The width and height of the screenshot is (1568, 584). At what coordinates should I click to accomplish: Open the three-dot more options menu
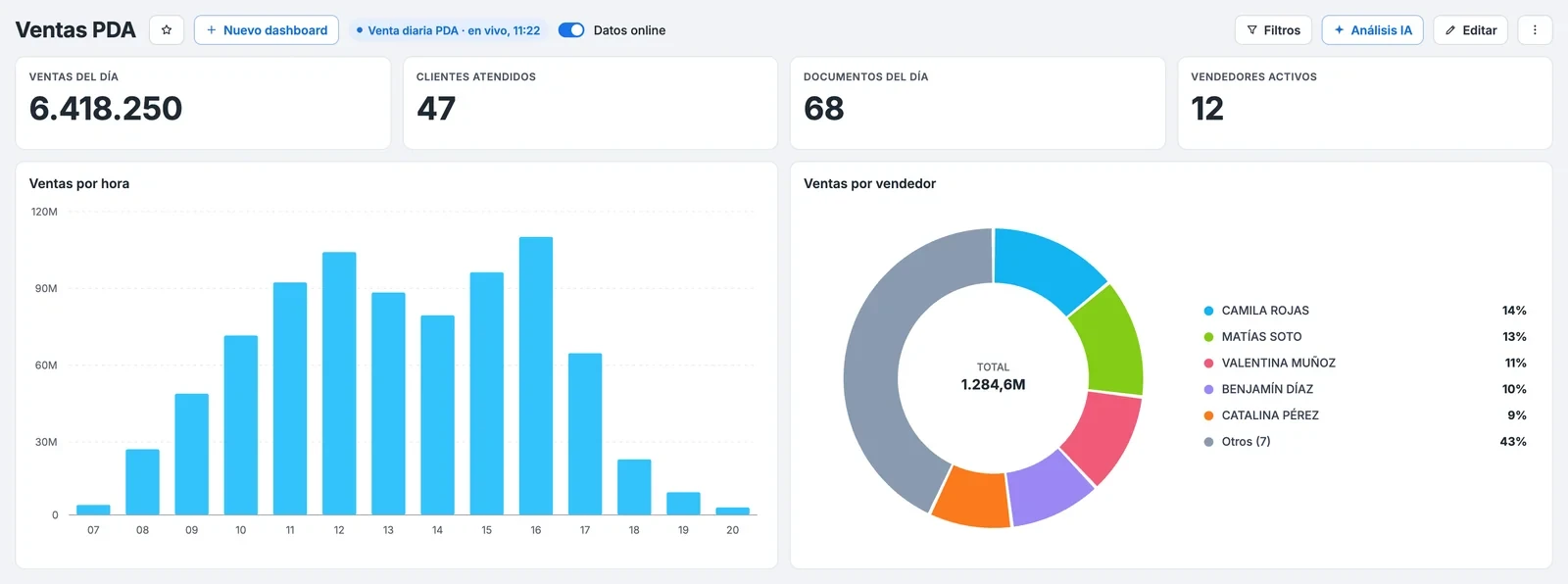[x=1535, y=30]
